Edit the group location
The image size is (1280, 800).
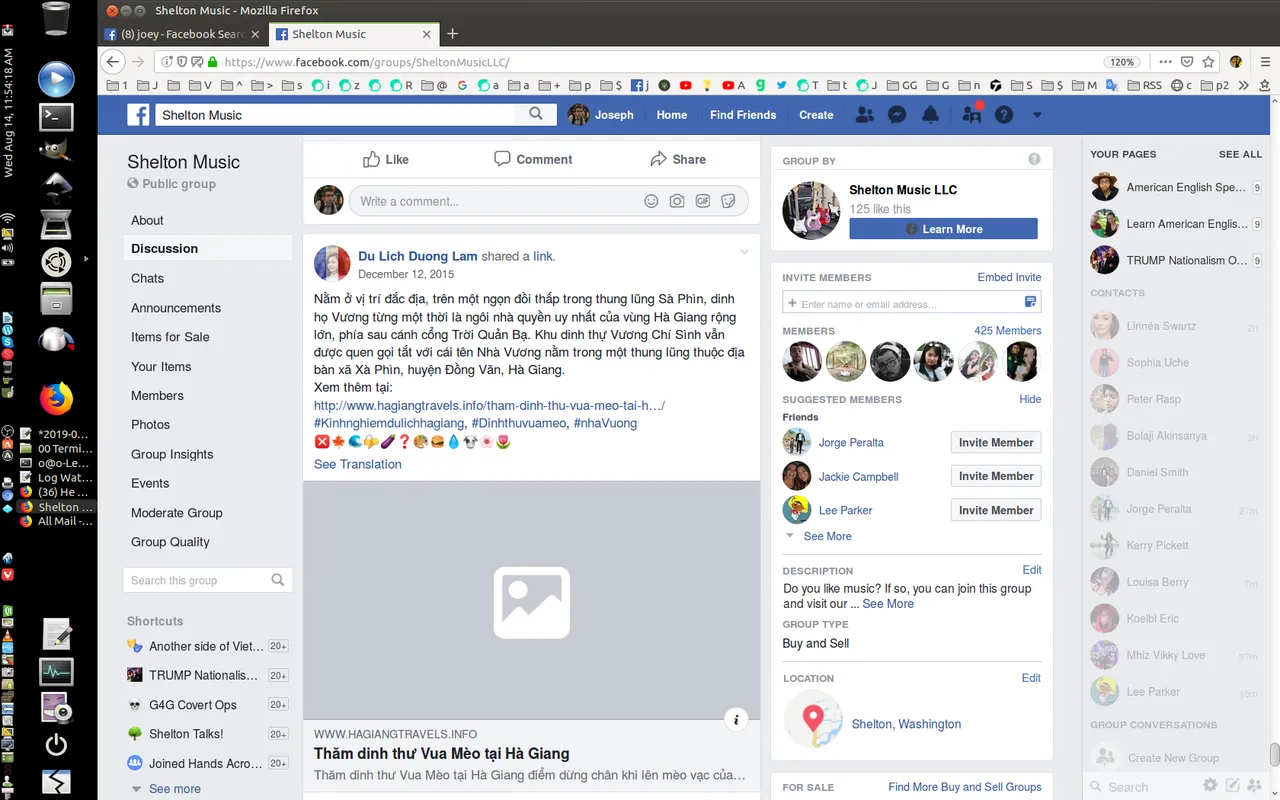[x=1031, y=678]
